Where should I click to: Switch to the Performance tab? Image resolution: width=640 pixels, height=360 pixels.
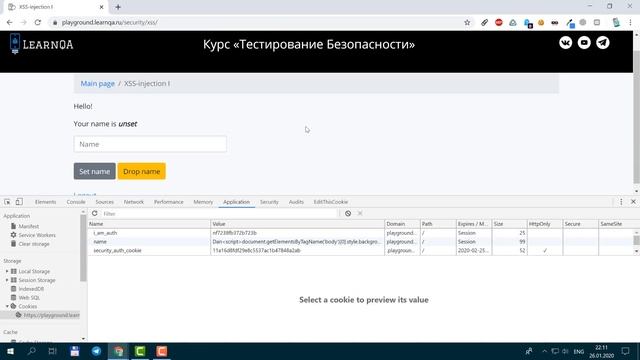169,202
